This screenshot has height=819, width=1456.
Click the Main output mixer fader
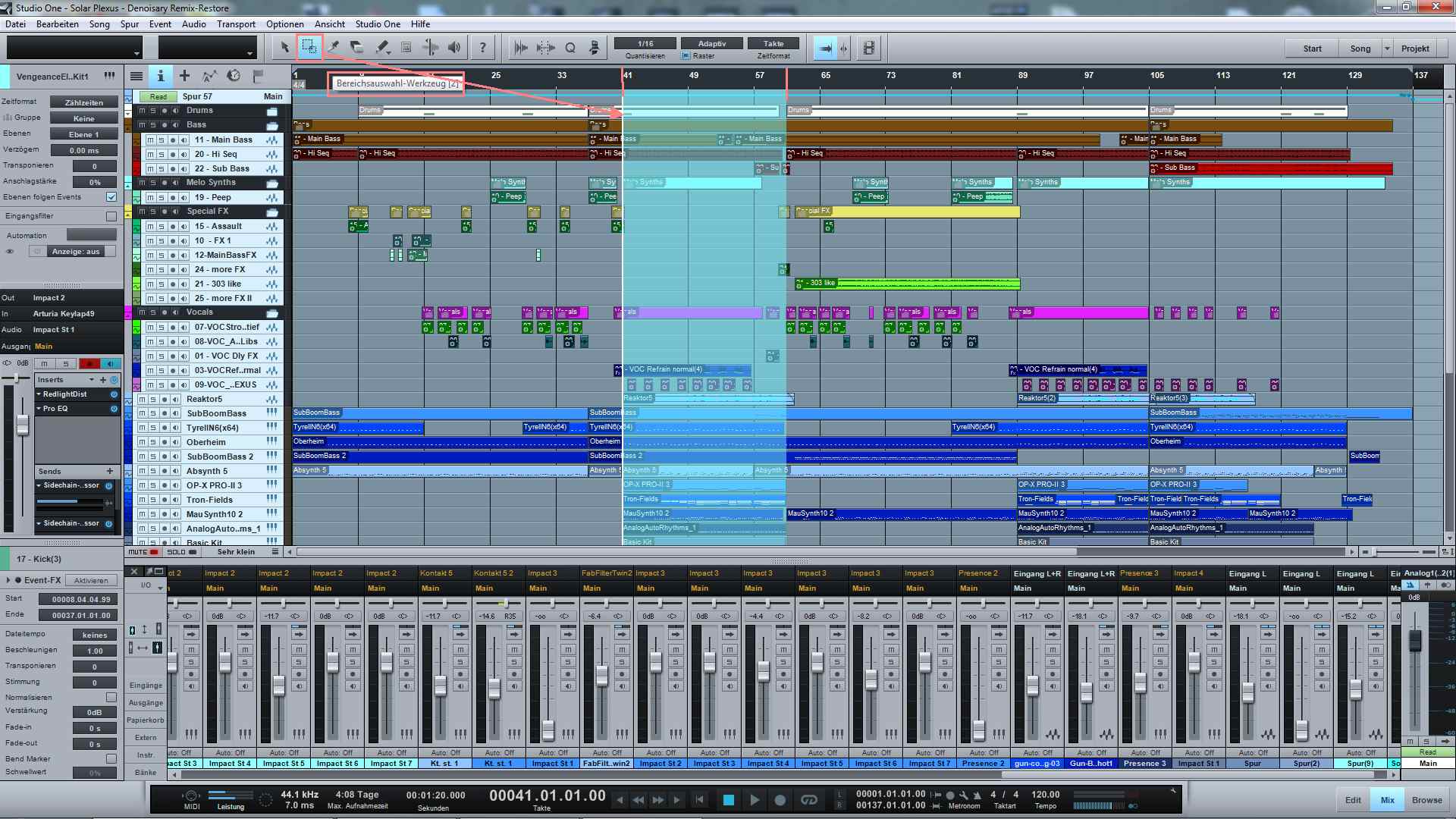[1414, 640]
